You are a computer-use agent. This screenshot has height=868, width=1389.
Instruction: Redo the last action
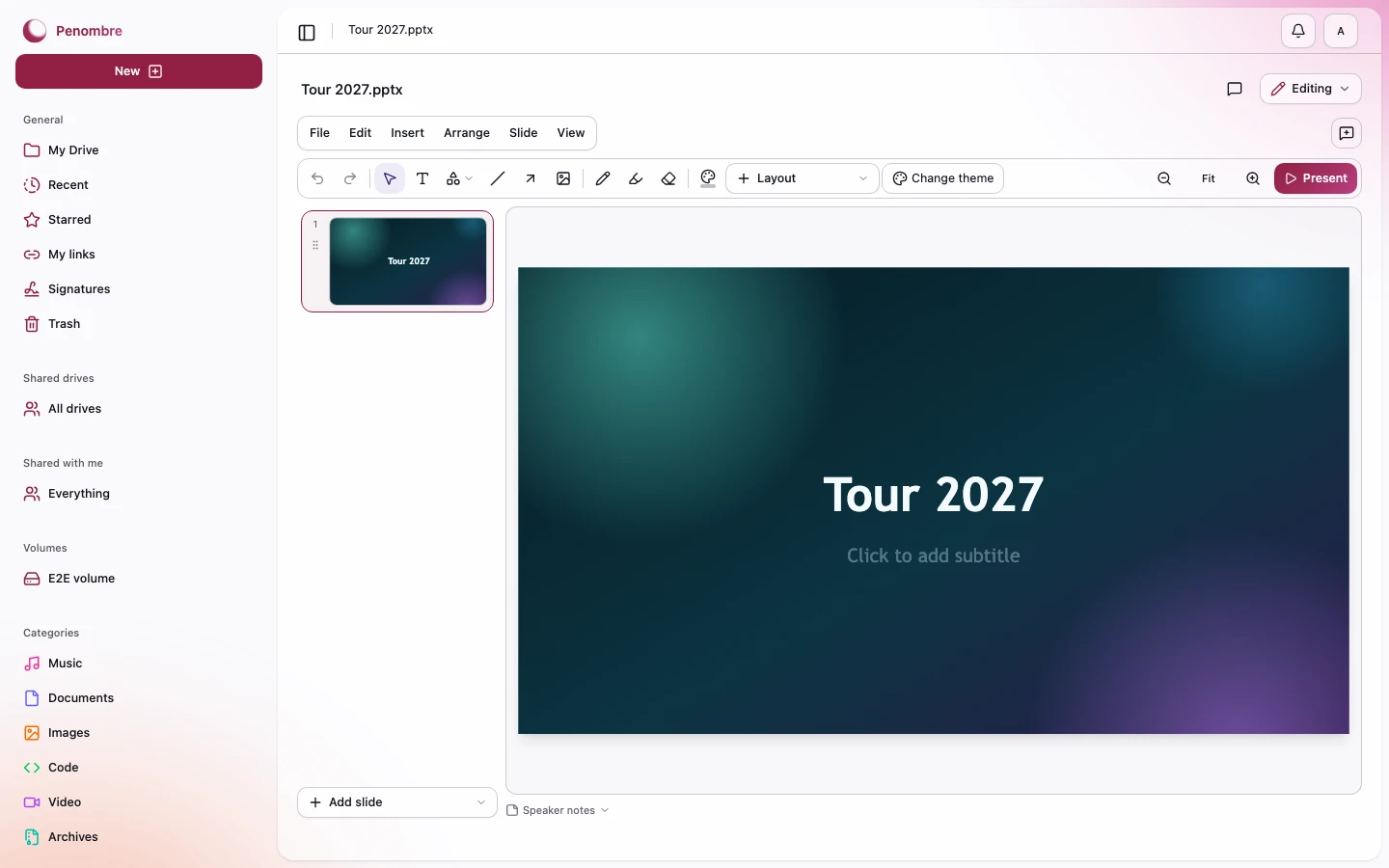[x=350, y=178]
